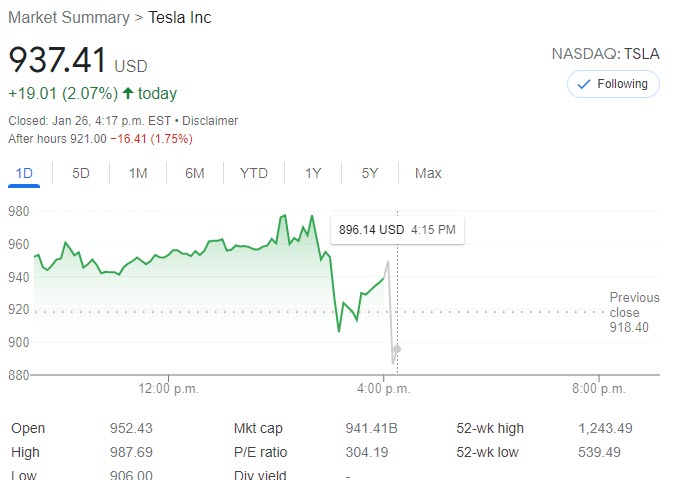Switch to the 5D chart tab
This screenshot has width=698, height=480.
coord(81,173)
